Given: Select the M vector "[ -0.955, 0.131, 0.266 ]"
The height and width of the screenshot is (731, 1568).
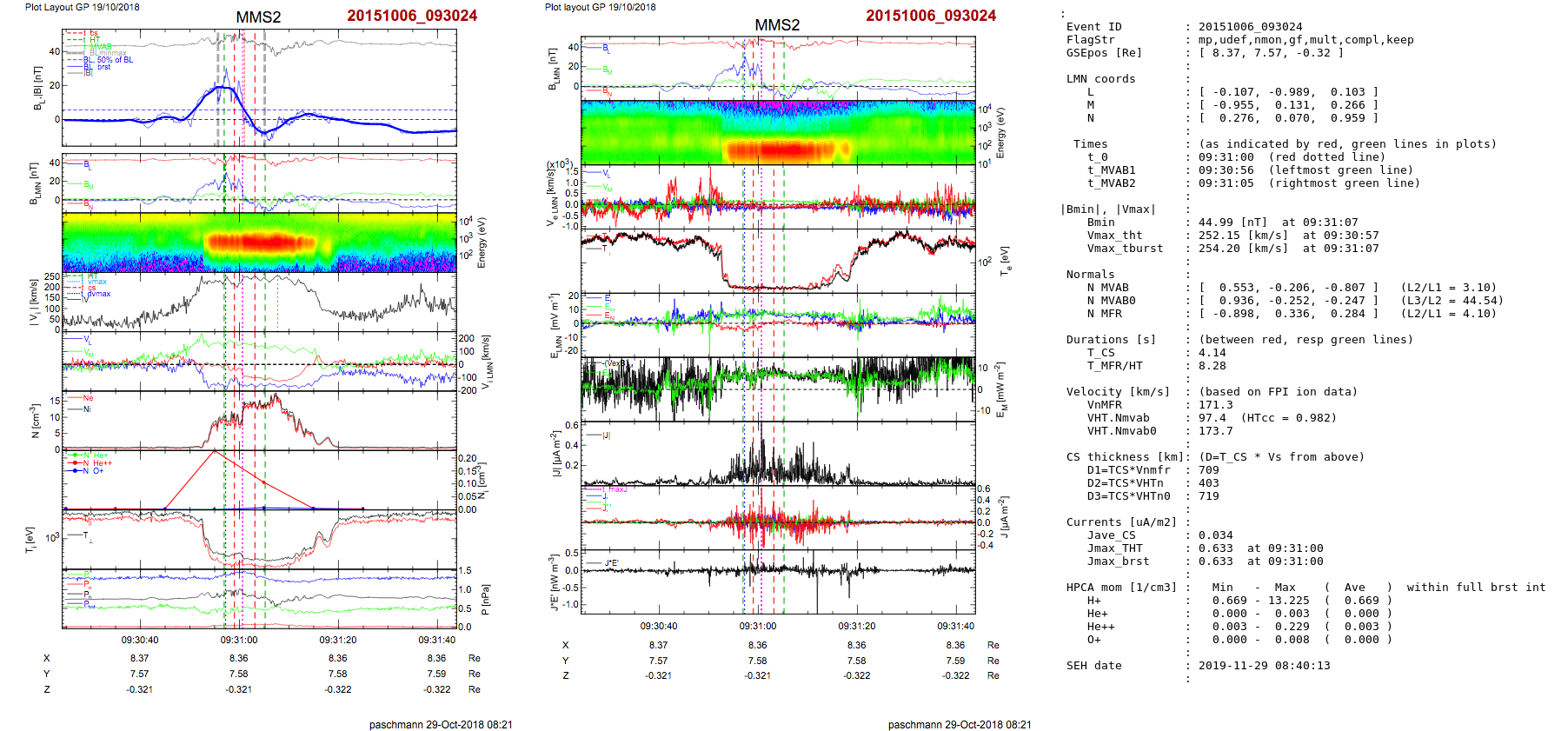Looking at the screenshot, I should click(1288, 105).
